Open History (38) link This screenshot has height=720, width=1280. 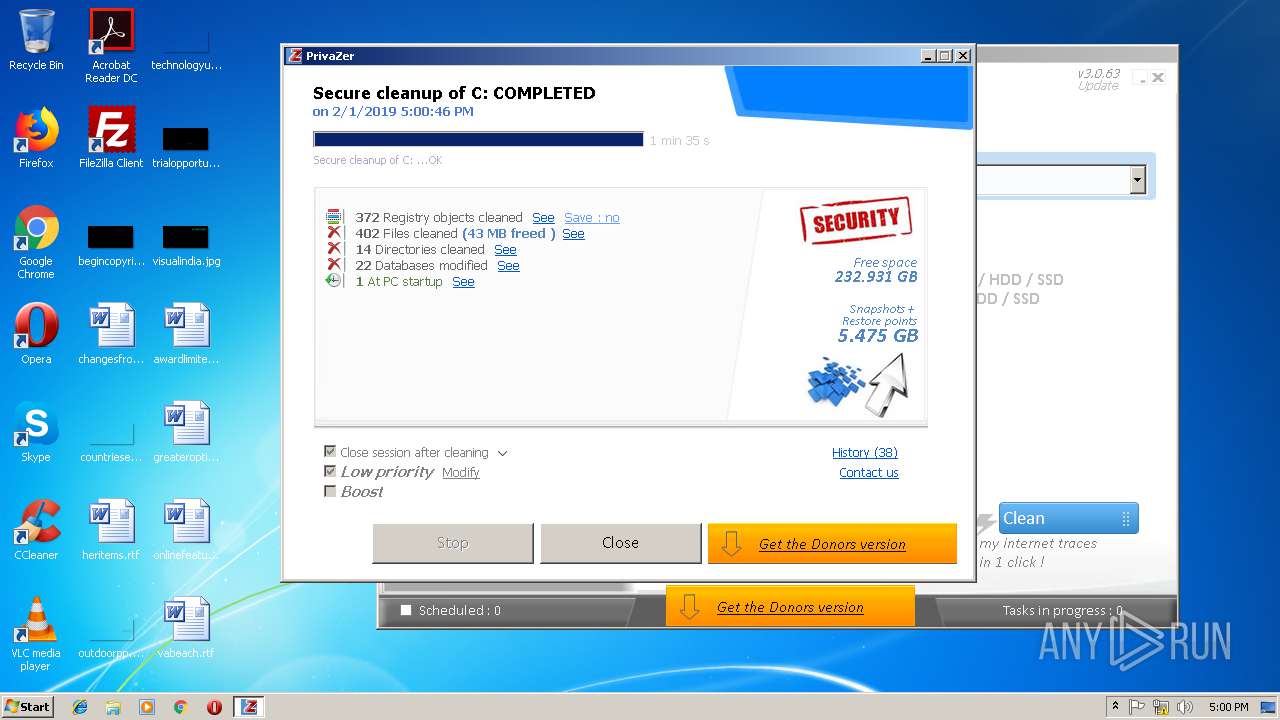point(865,452)
